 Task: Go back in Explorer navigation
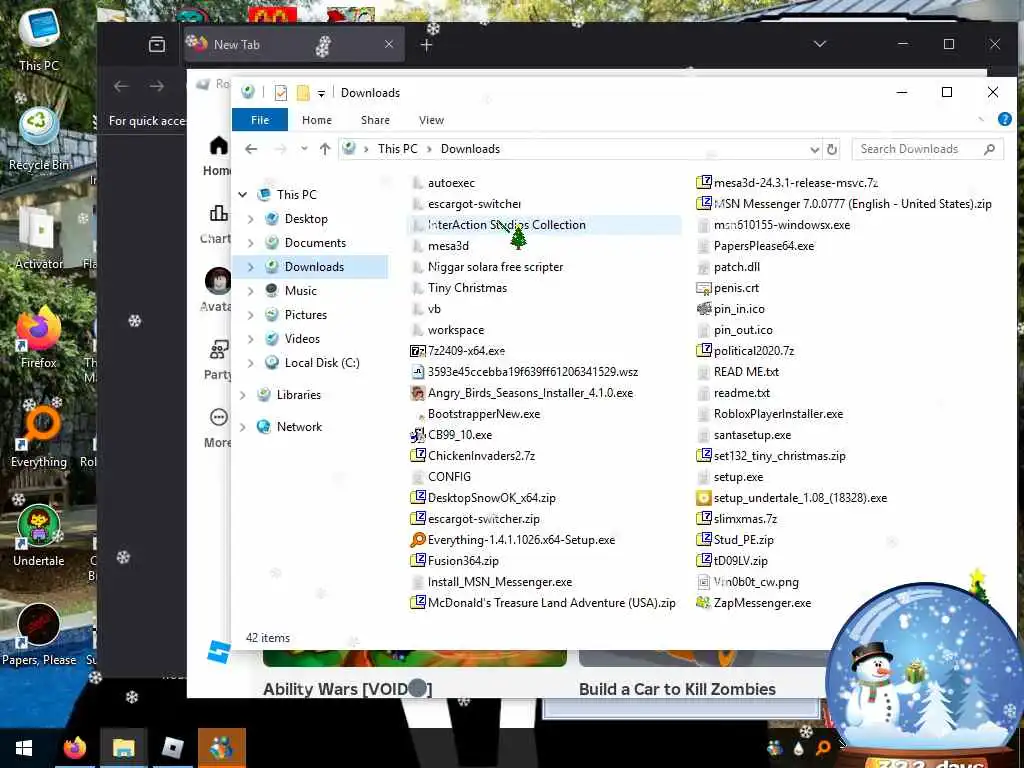(x=251, y=149)
